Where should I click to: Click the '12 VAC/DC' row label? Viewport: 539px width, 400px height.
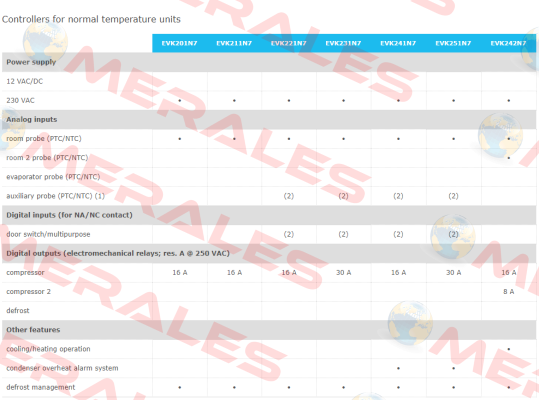25,81
